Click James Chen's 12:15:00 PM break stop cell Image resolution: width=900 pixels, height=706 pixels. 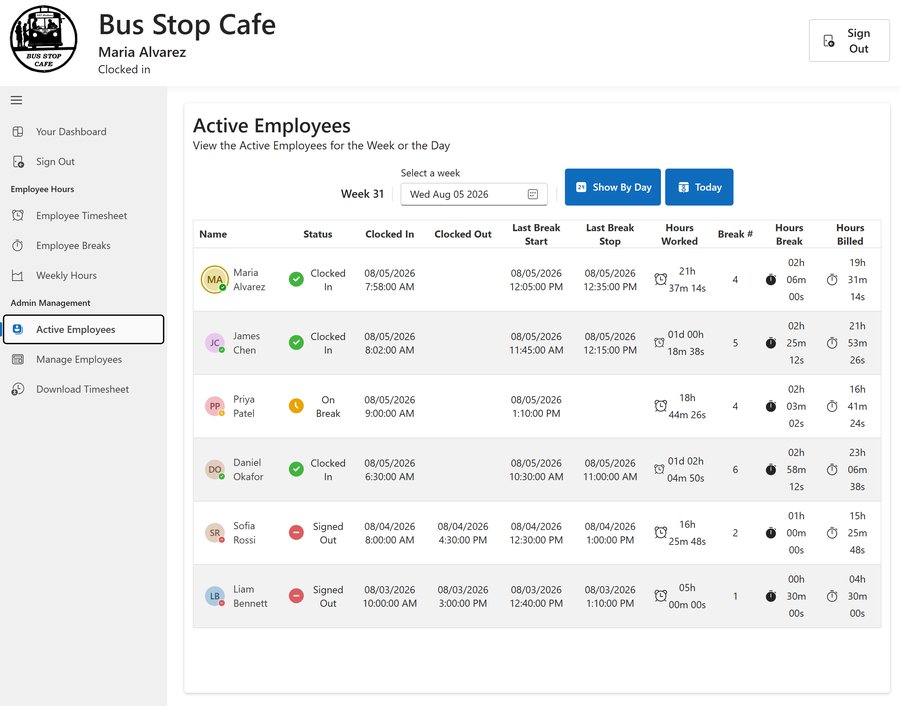click(x=610, y=343)
